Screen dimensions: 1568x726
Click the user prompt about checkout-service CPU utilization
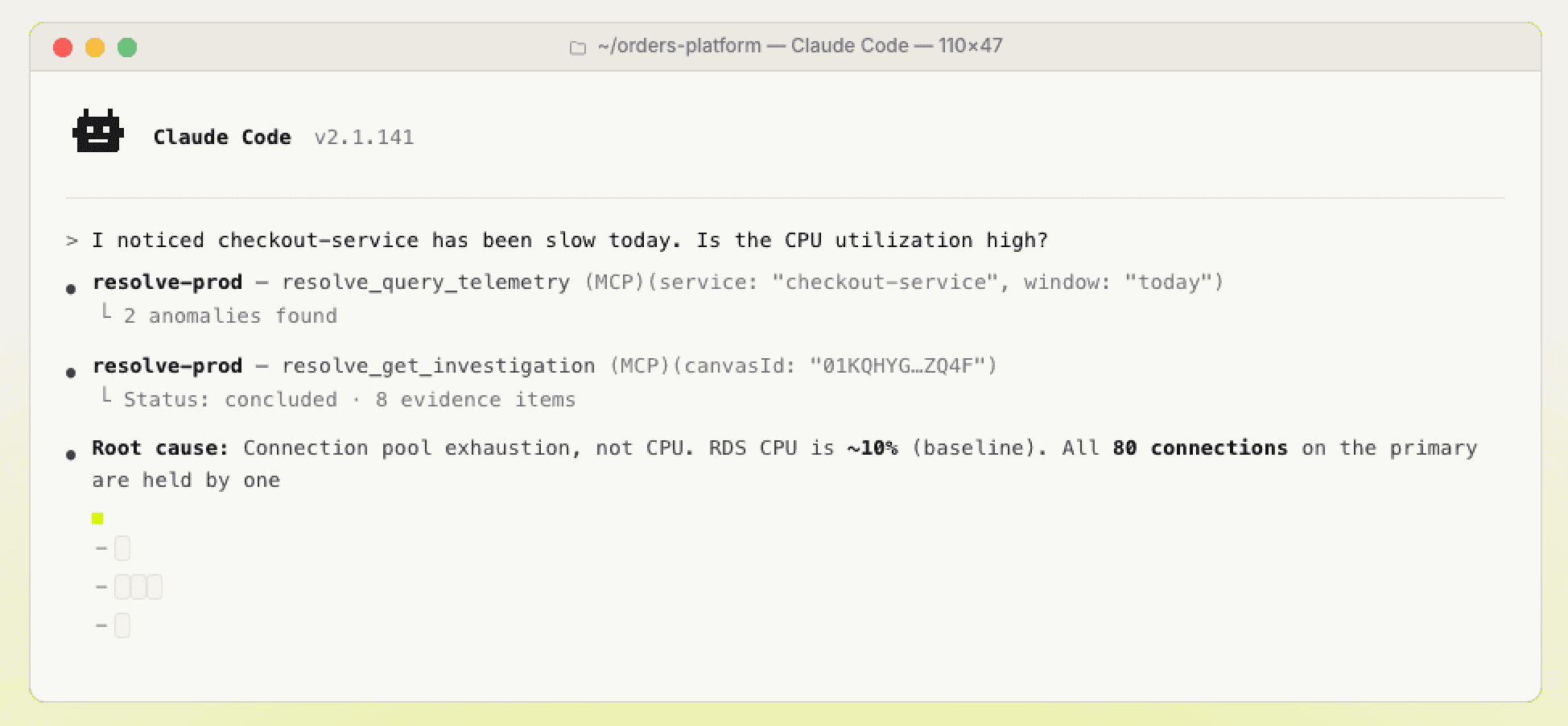coord(570,240)
